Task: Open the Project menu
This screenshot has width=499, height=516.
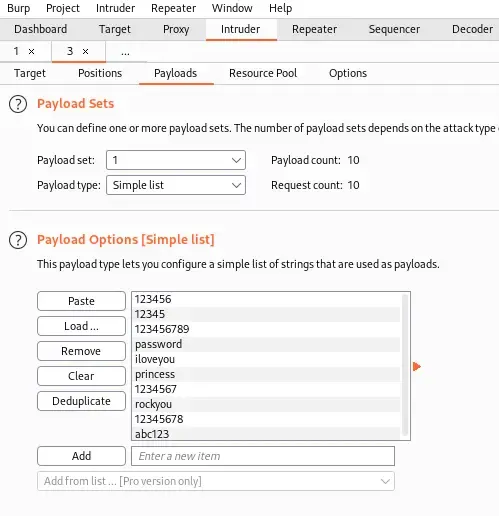Action: pos(63,8)
